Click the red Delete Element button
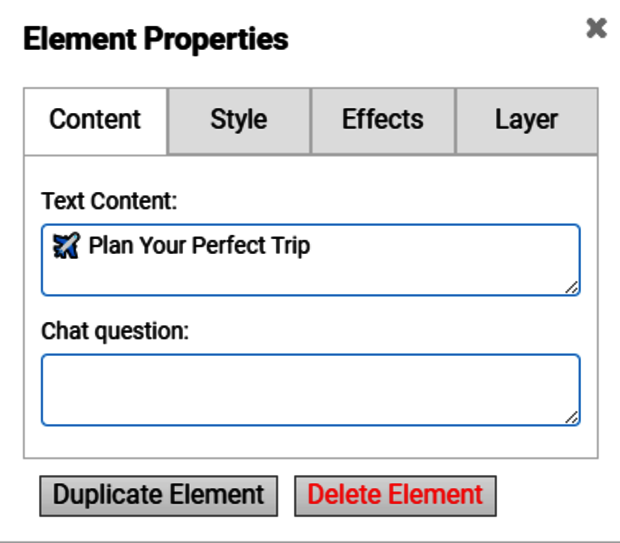The height and width of the screenshot is (543, 620). pos(395,495)
